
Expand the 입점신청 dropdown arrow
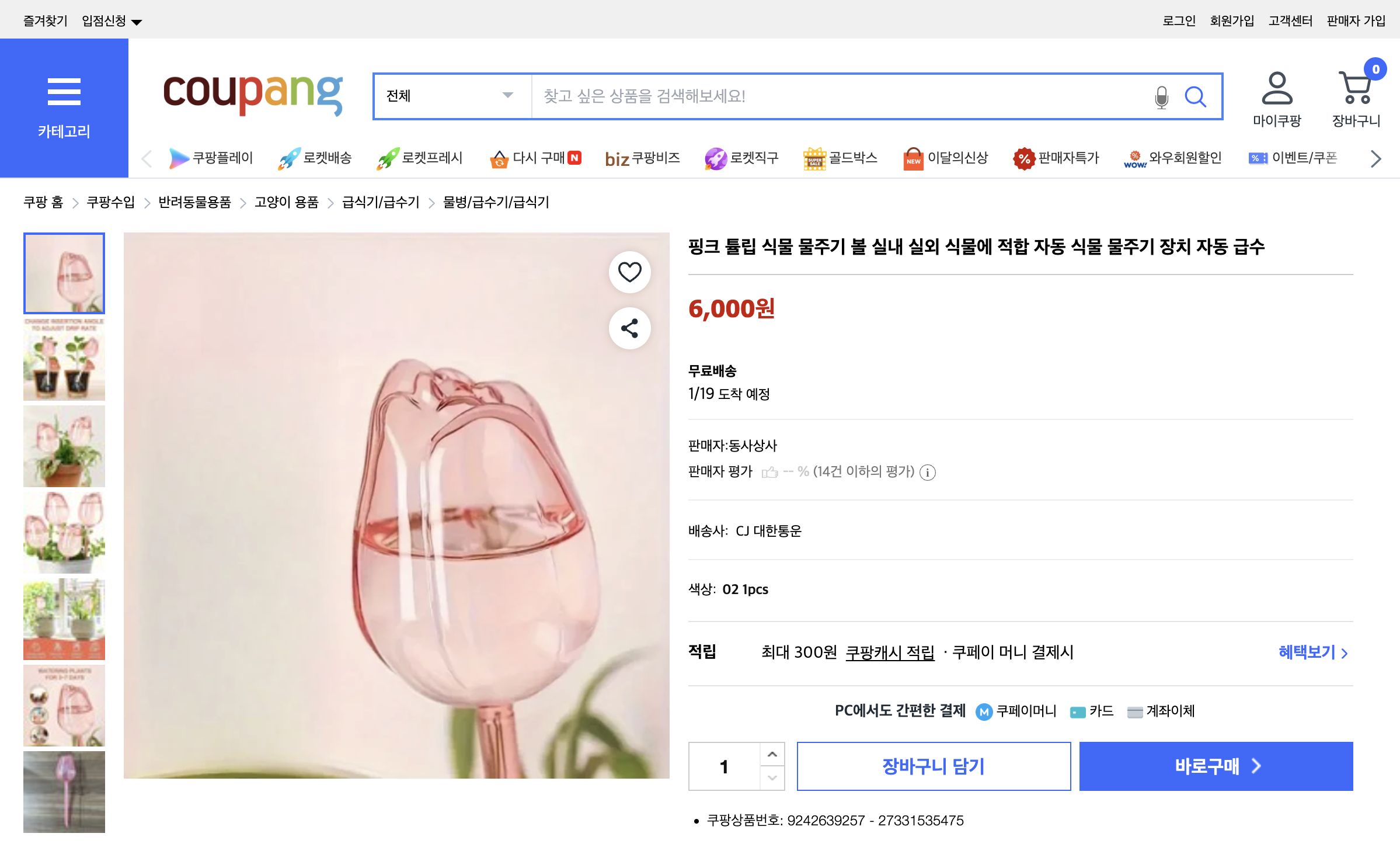pos(136,20)
